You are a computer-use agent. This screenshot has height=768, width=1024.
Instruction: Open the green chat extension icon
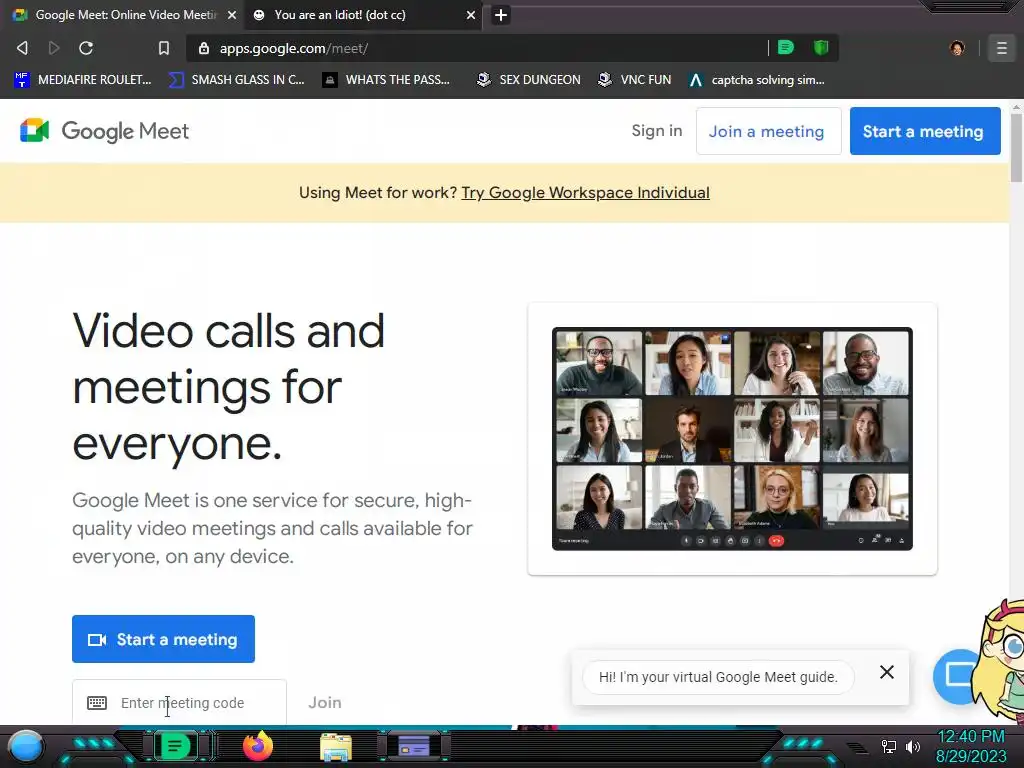click(x=786, y=47)
